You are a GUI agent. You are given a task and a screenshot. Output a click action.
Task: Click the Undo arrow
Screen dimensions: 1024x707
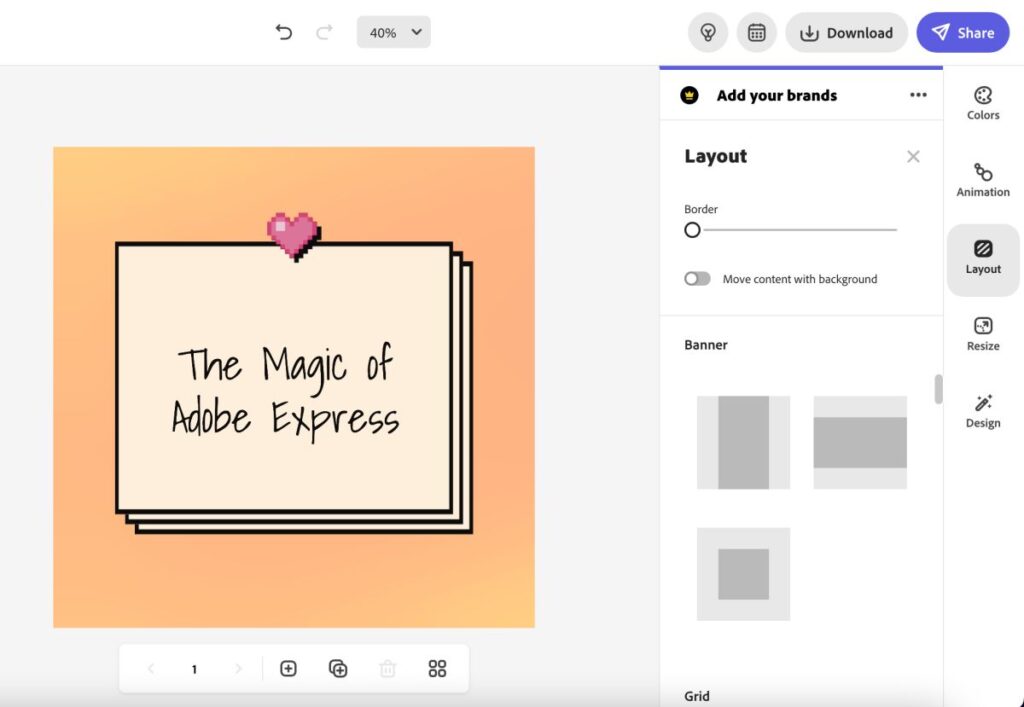pos(283,31)
